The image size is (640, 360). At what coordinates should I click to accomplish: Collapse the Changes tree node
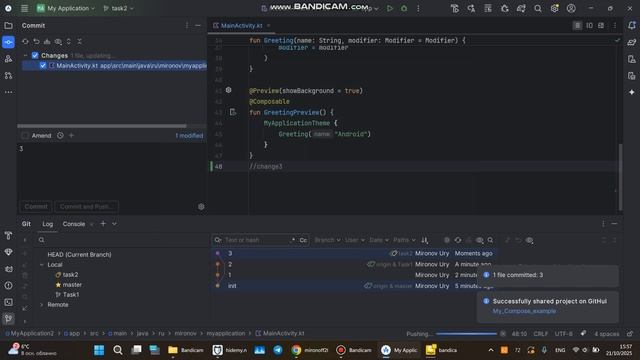click(x=25, y=55)
